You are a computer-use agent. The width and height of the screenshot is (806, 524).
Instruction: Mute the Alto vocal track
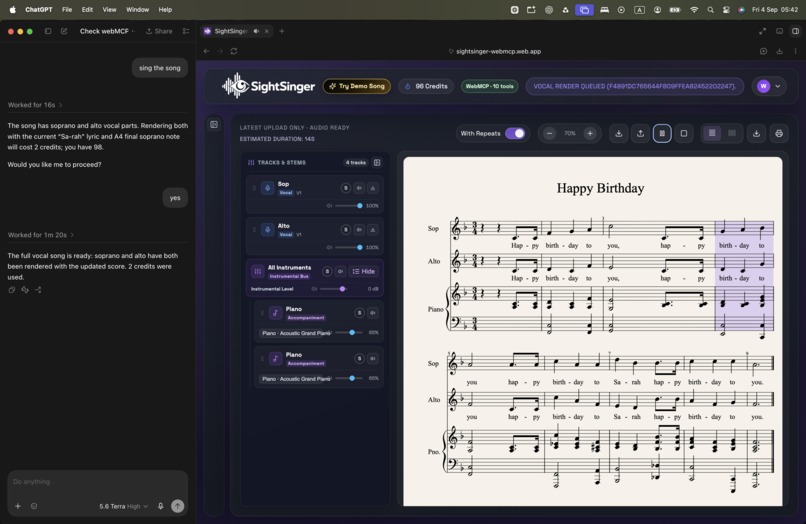(359, 230)
